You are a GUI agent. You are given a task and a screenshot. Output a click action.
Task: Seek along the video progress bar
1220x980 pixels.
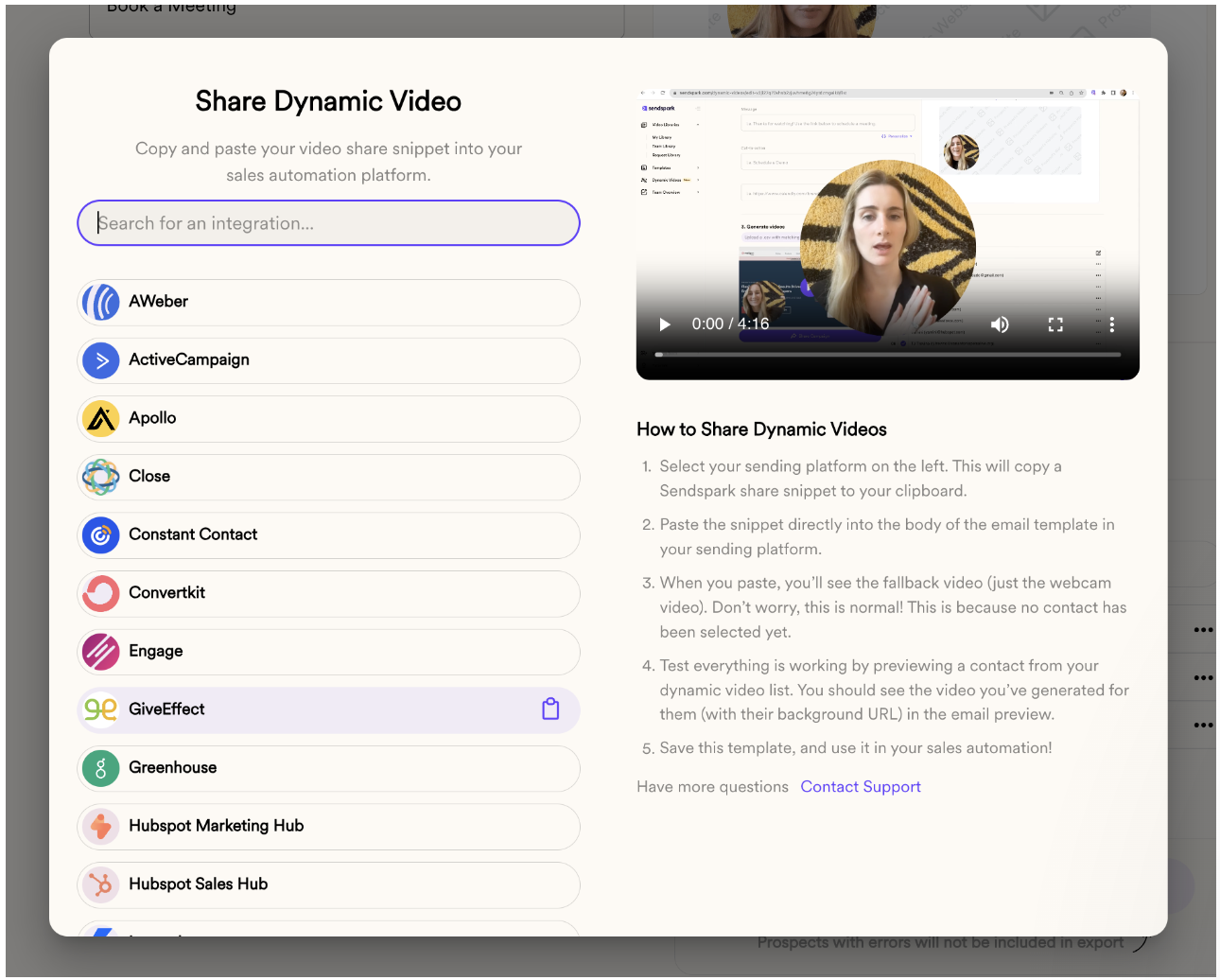pos(887,355)
